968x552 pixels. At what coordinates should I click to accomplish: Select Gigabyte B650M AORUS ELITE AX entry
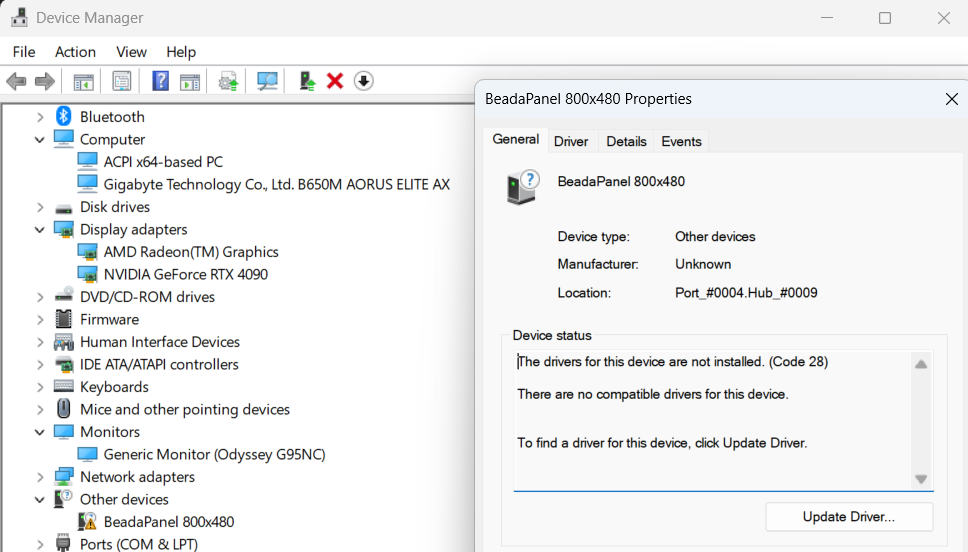point(277,185)
